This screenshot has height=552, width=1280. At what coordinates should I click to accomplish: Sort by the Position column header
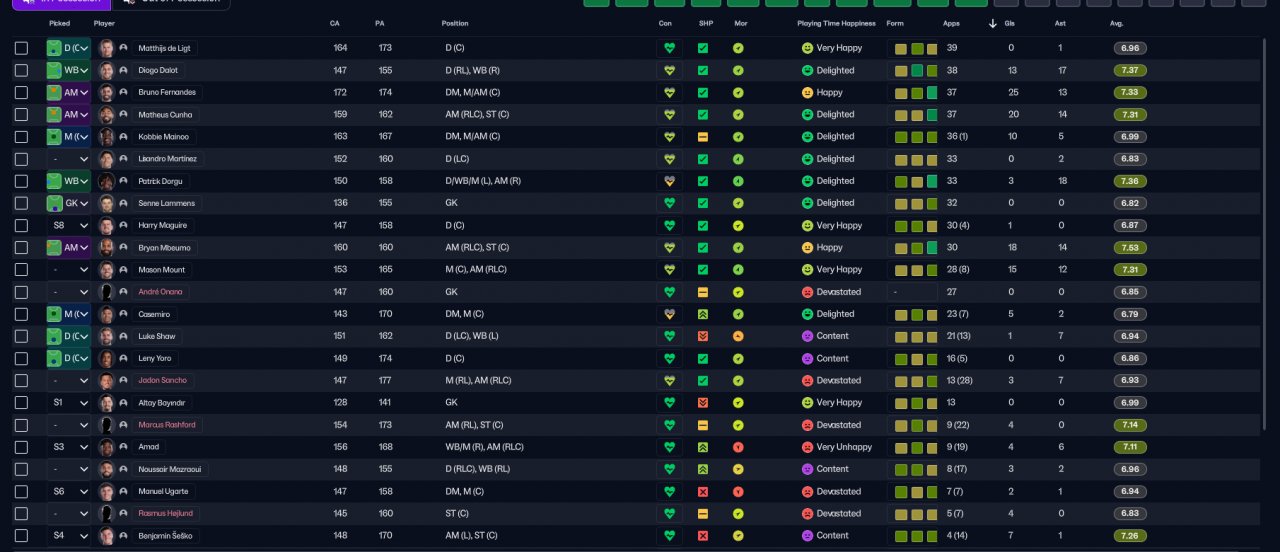(454, 23)
